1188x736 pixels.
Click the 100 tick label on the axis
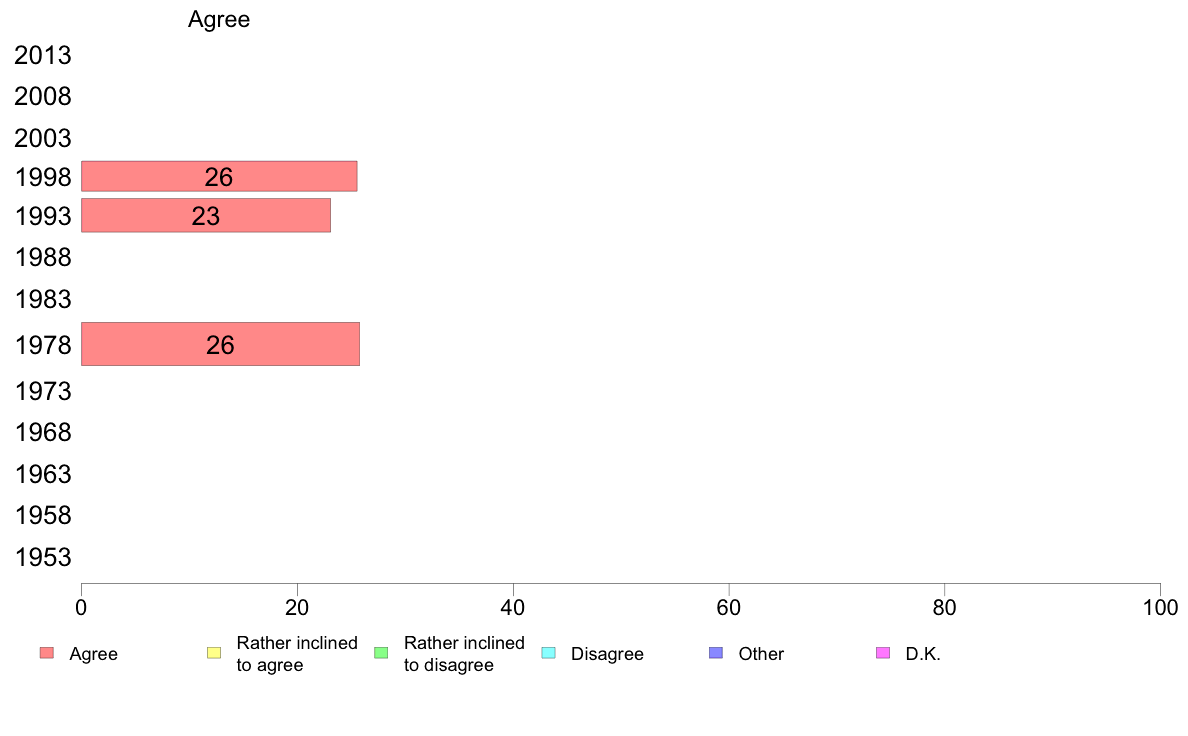(1160, 607)
